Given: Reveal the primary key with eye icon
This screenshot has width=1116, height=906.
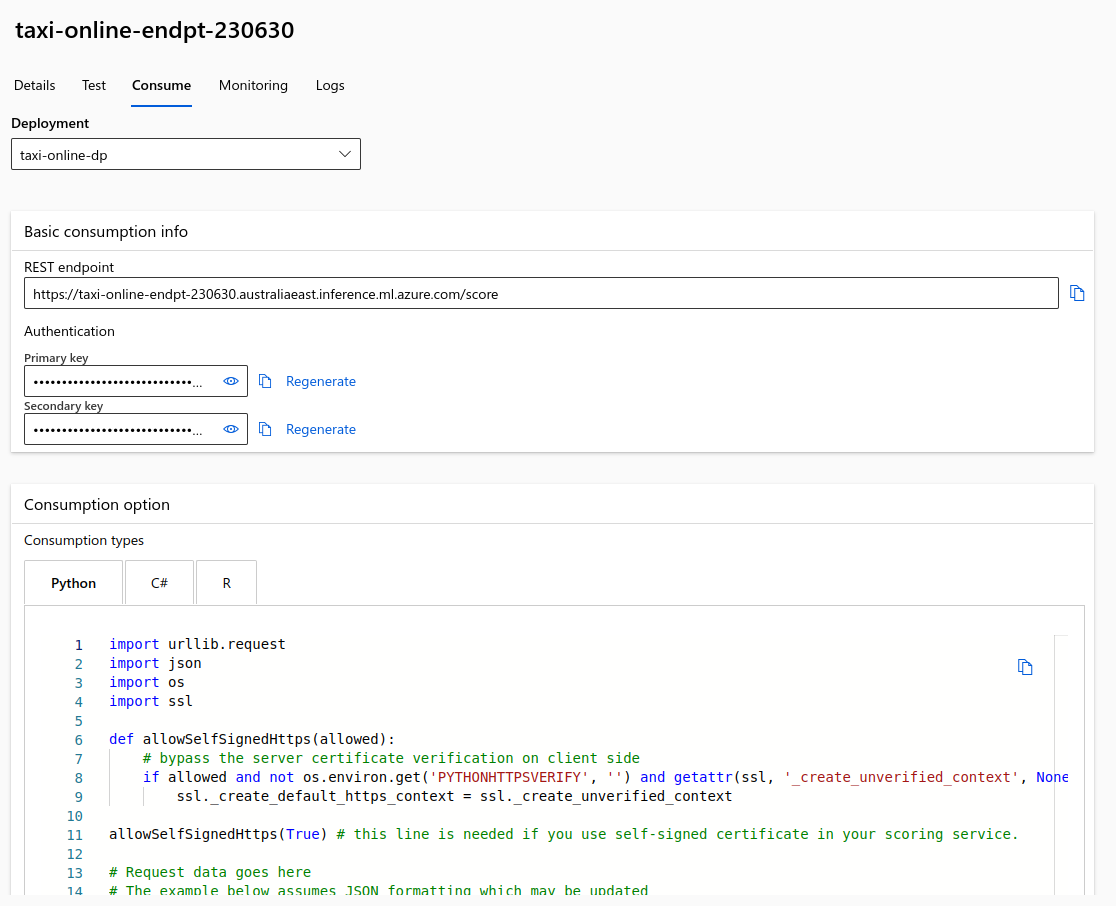Looking at the screenshot, I should pyautogui.click(x=231, y=381).
